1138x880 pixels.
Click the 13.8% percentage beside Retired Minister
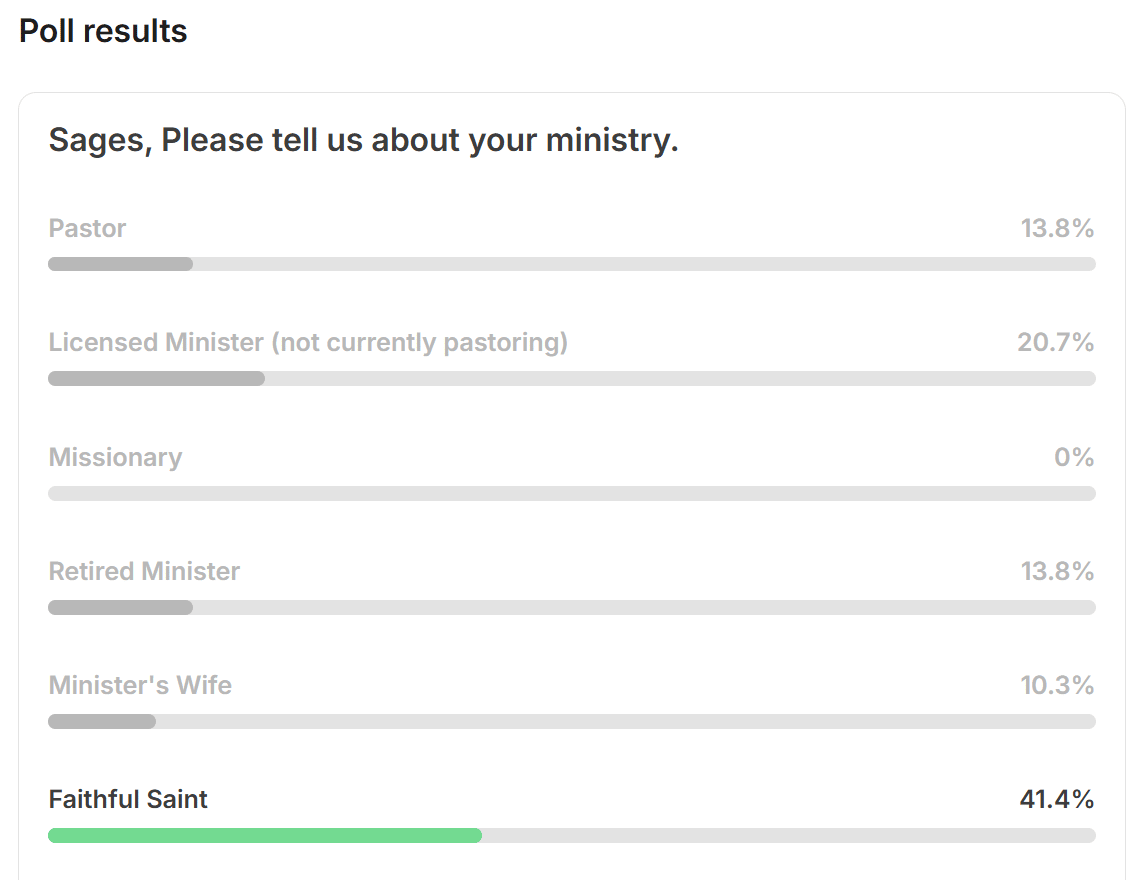click(x=1057, y=571)
